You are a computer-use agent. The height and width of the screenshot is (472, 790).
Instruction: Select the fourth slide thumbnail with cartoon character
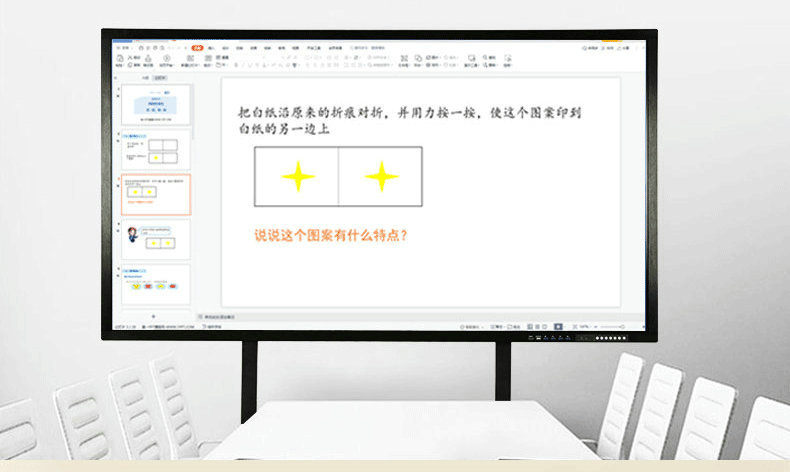click(156, 240)
